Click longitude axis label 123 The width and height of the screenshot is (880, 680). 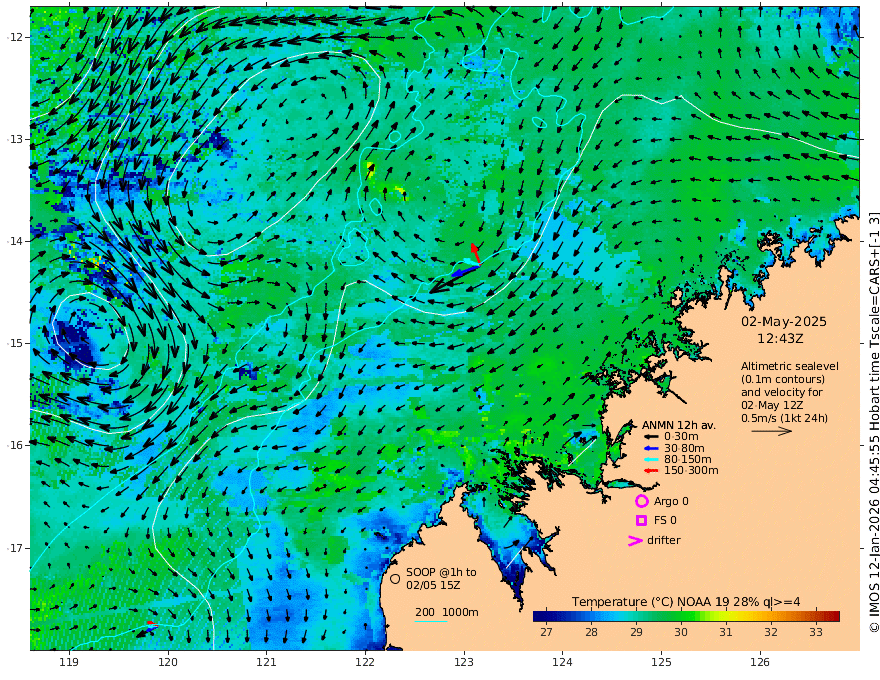pos(464,662)
